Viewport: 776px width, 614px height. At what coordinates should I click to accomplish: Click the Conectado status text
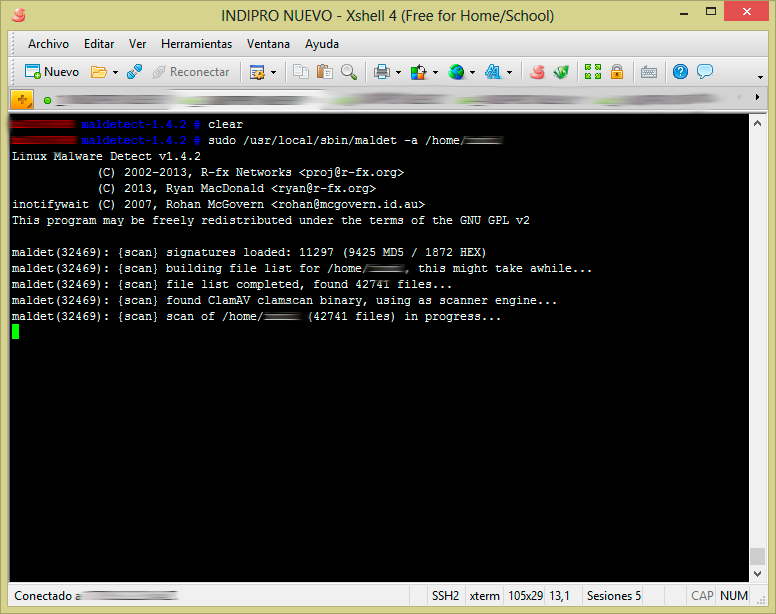43,596
